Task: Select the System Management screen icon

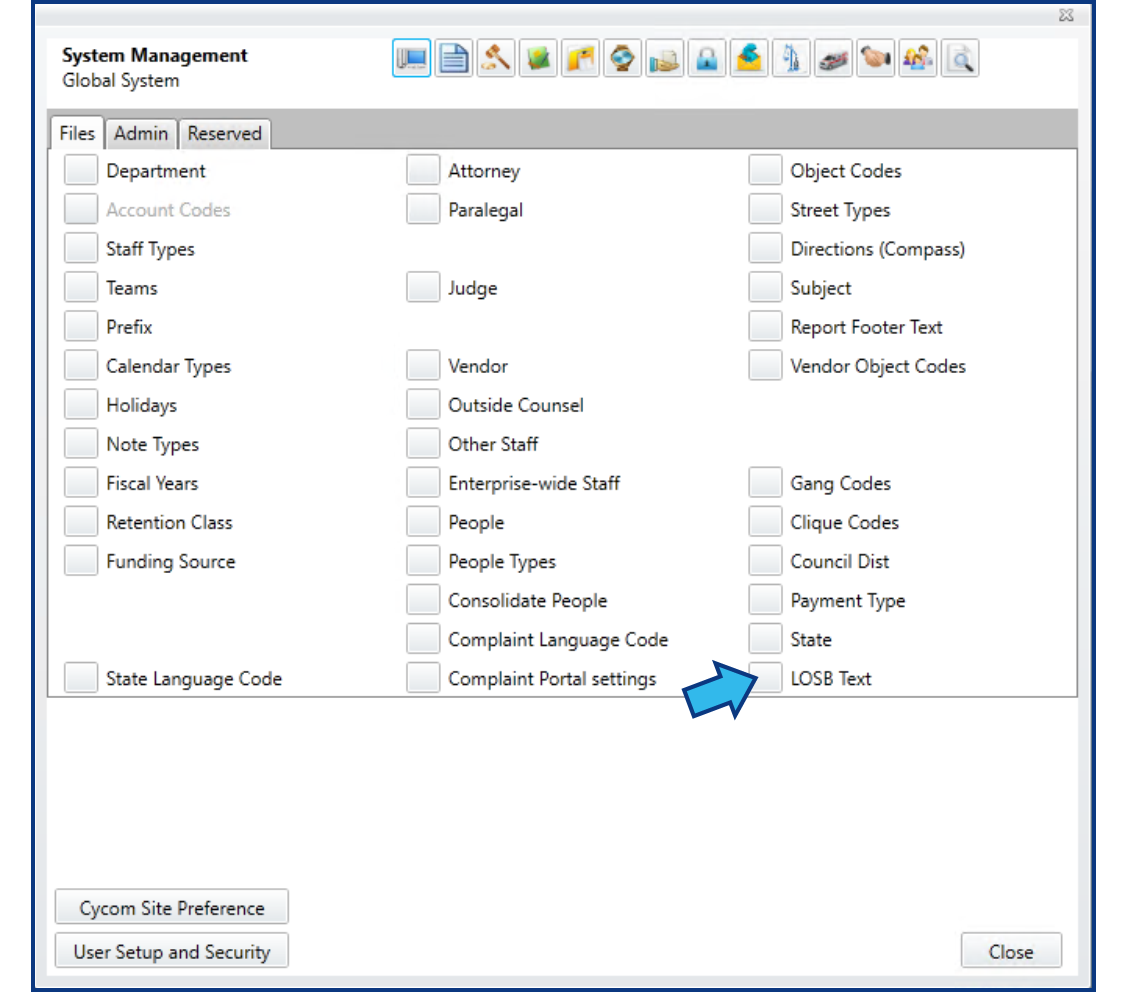Action: click(x=411, y=58)
